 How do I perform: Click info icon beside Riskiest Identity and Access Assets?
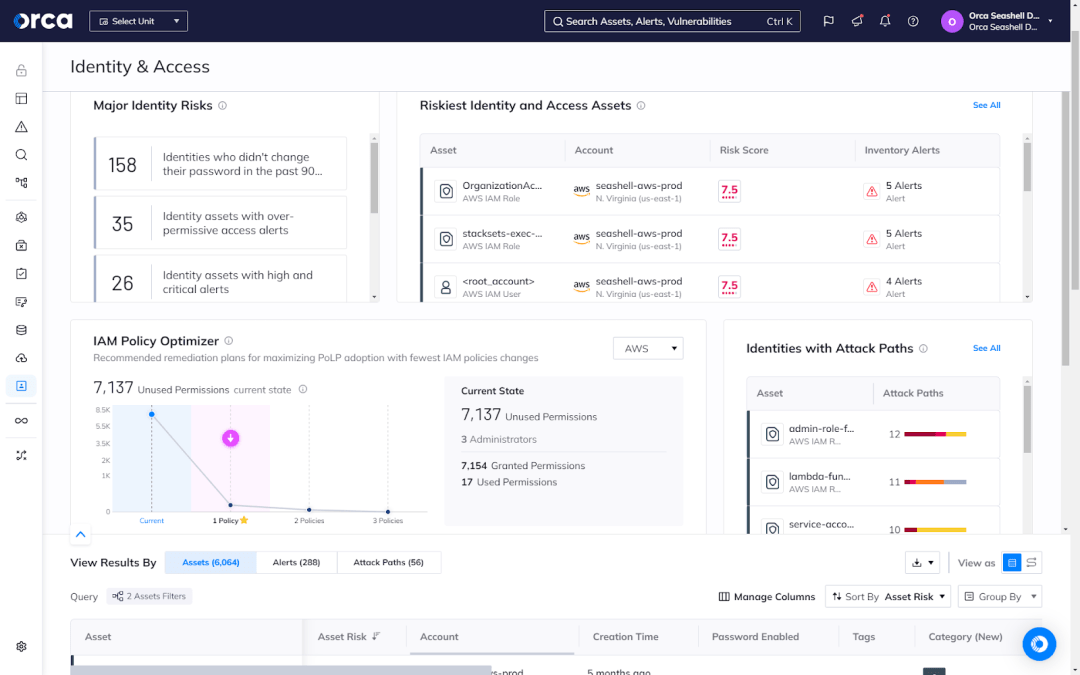pyautogui.click(x=641, y=105)
